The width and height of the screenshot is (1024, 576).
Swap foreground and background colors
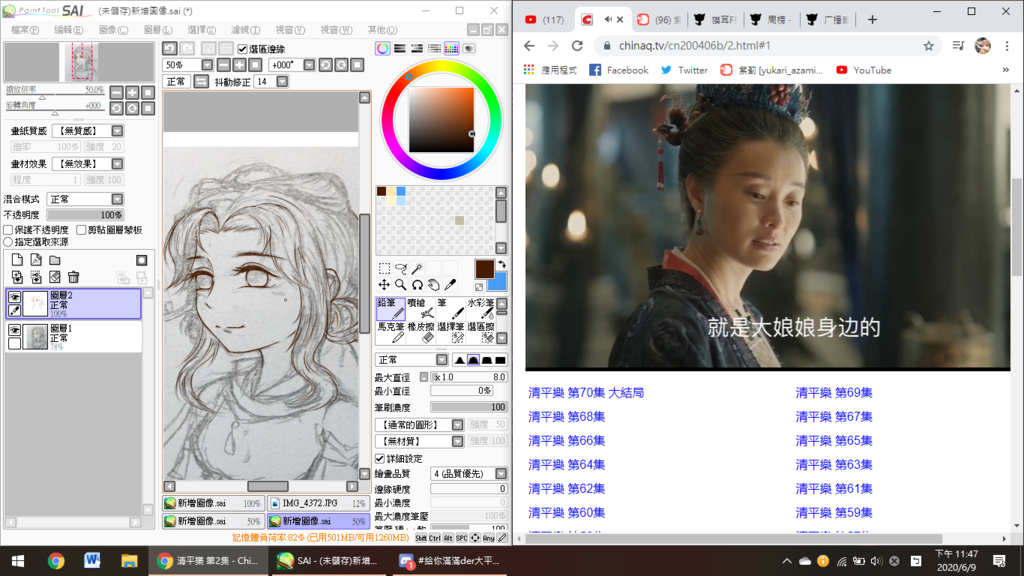[502, 264]
